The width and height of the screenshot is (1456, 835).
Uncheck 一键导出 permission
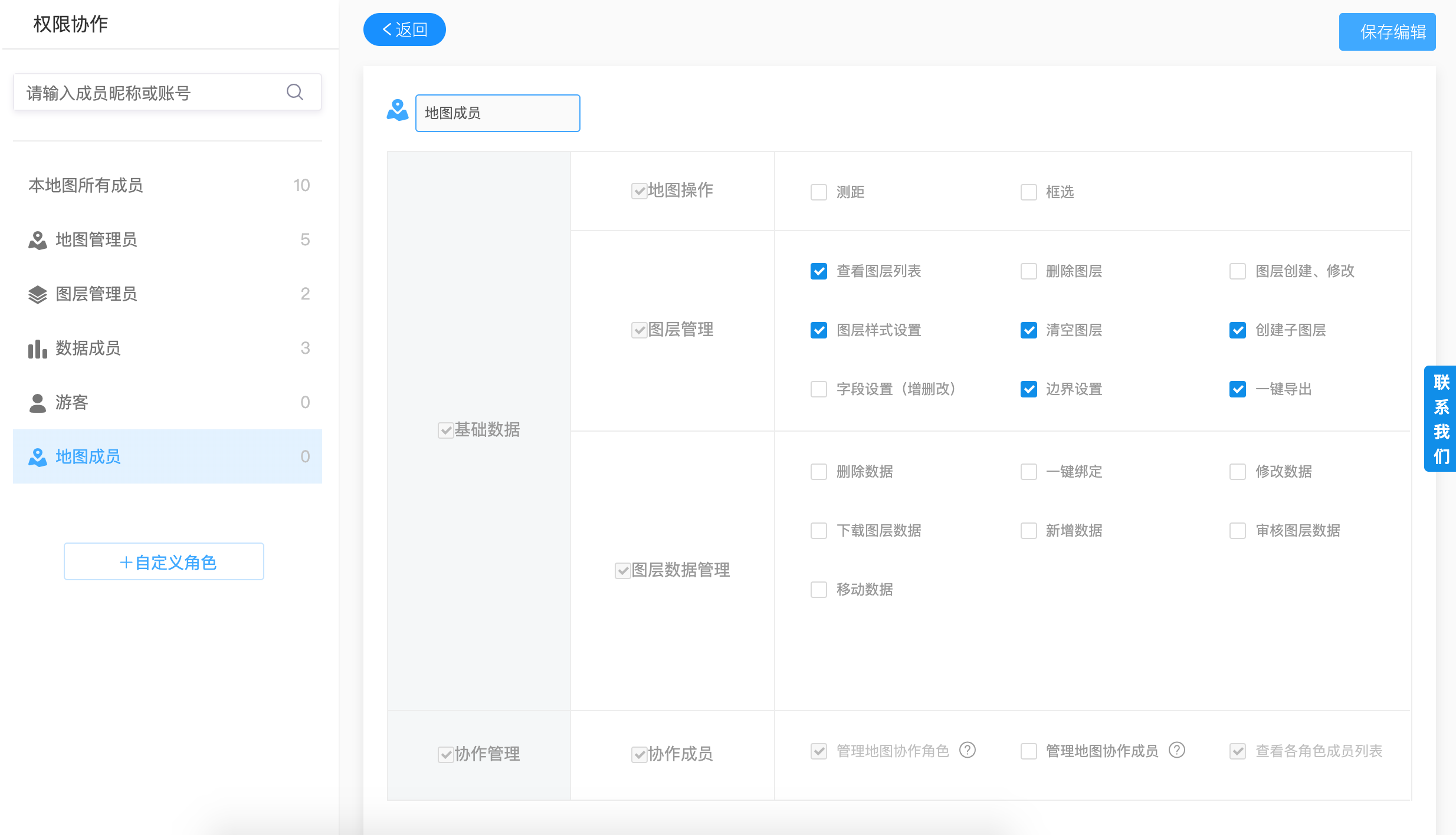[x=1238, y=389]
